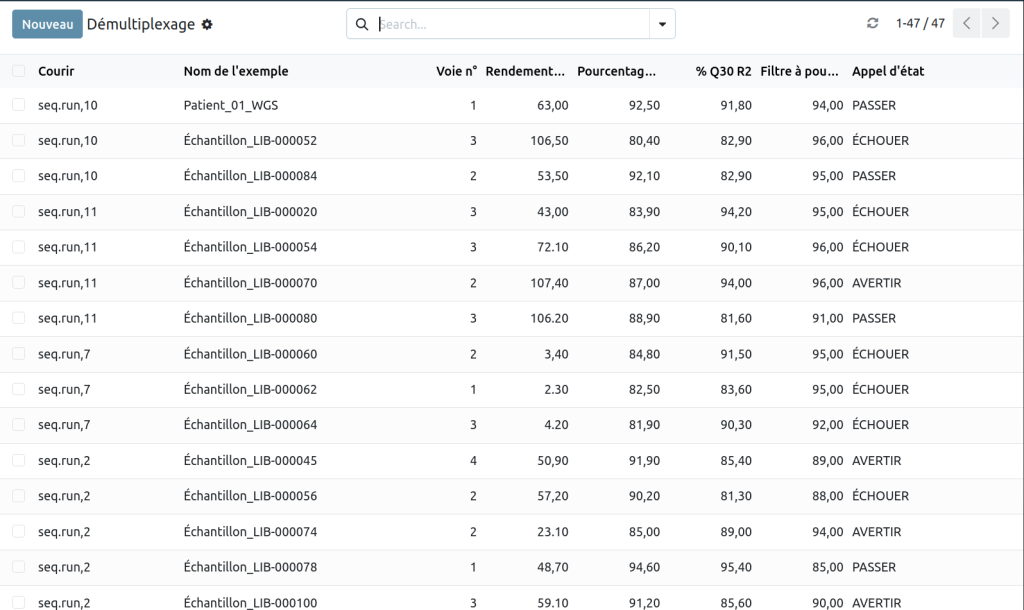The width and height of the screenshot is (1024, 610).
Task: Toggle the select-all header checkbox
Action: (19, 71)
